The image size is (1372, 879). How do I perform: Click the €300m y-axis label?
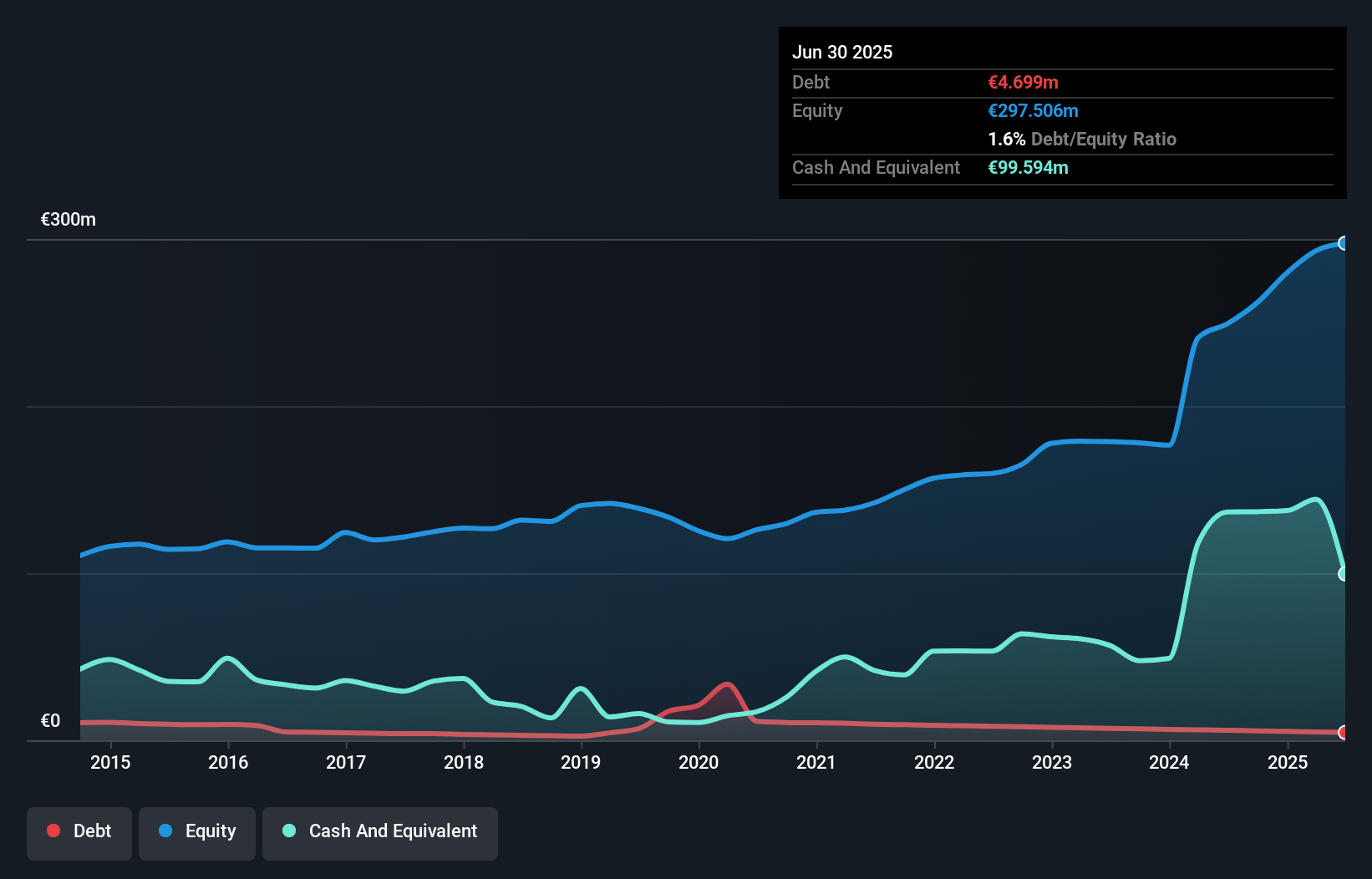[69, 220]
